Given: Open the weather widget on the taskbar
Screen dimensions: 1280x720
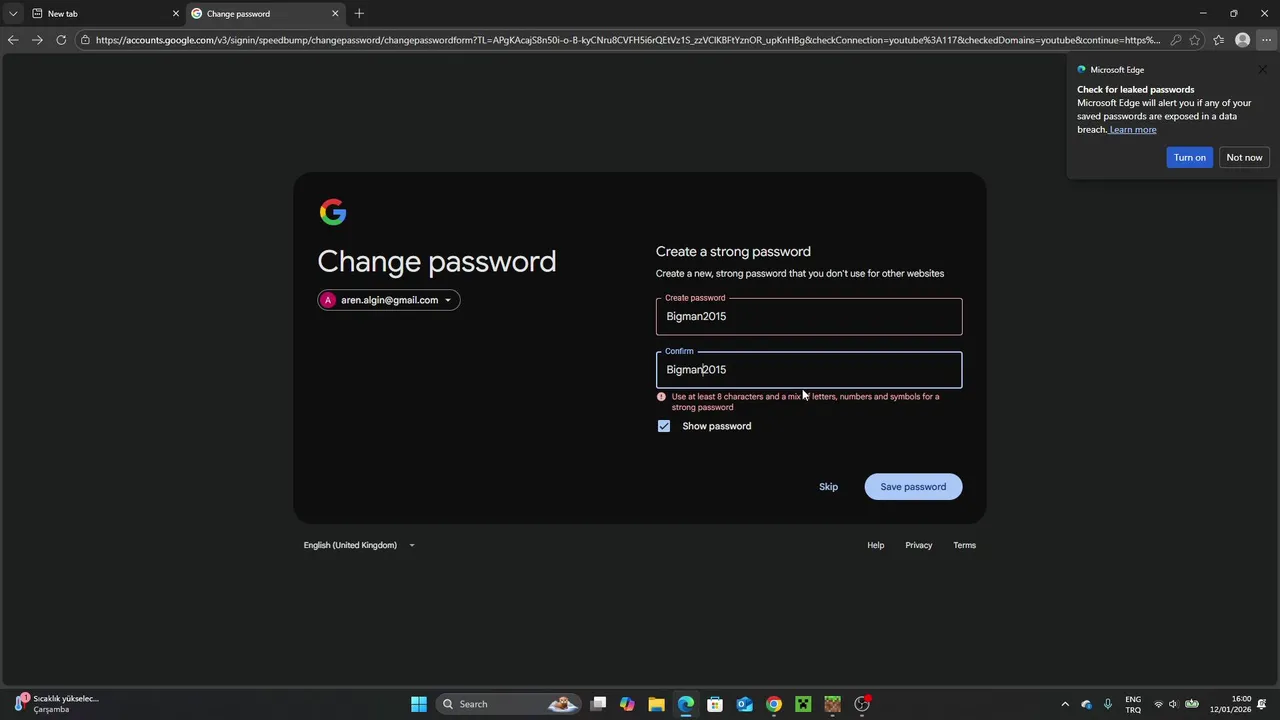Looking at the screenshot, I should pos(55,704).
